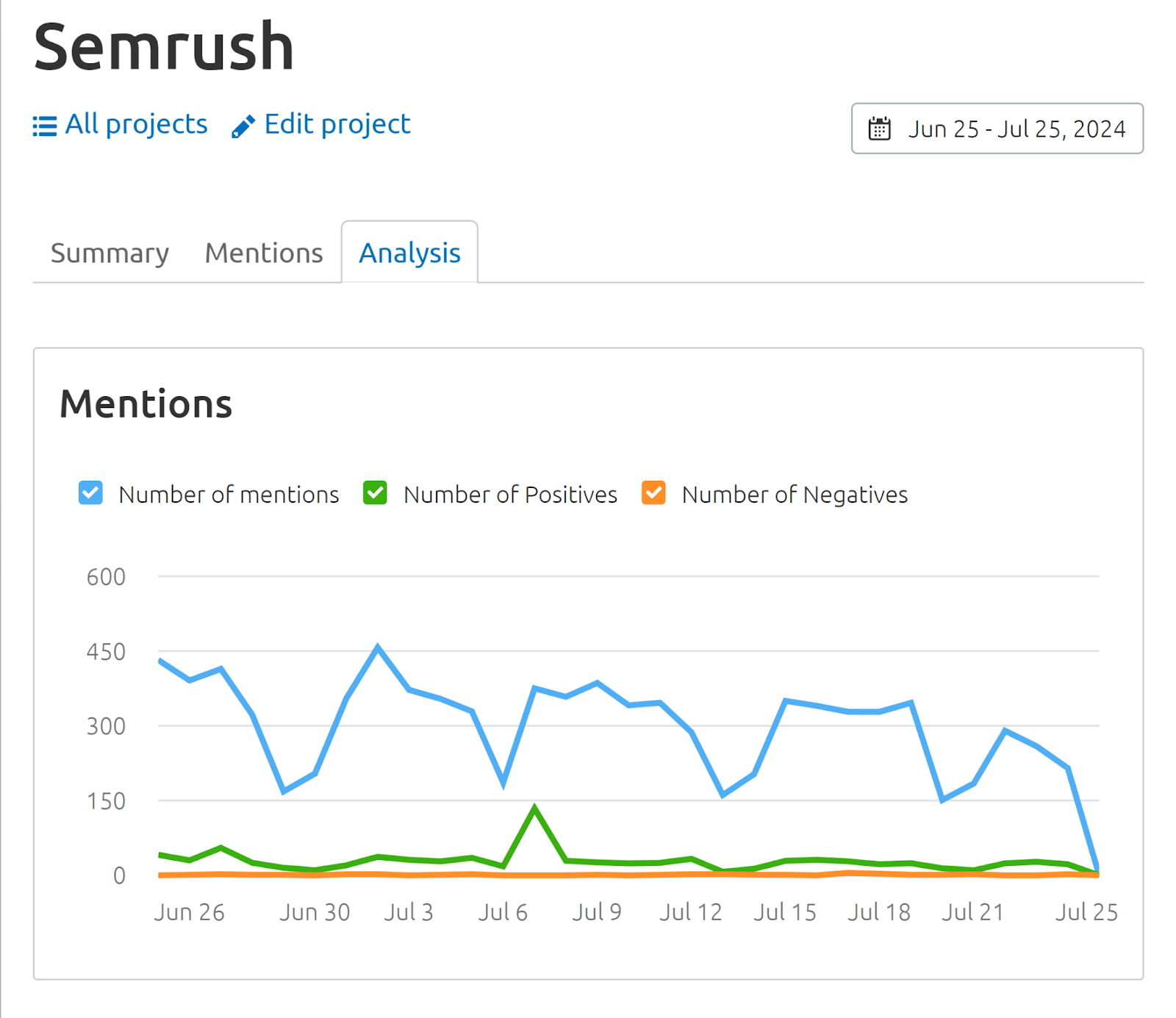Viewport: 1176px width, 1018px height.
Task: Click the Jul 12 axis label
Action: point(691,912)
